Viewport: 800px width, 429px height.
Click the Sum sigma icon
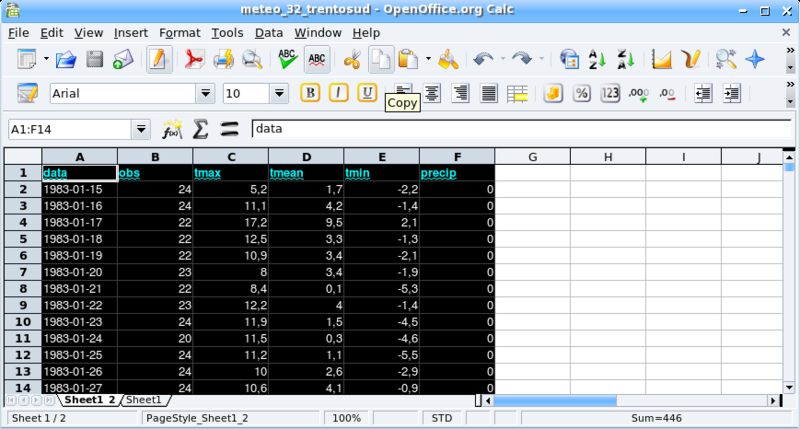[x=201, y=129]
